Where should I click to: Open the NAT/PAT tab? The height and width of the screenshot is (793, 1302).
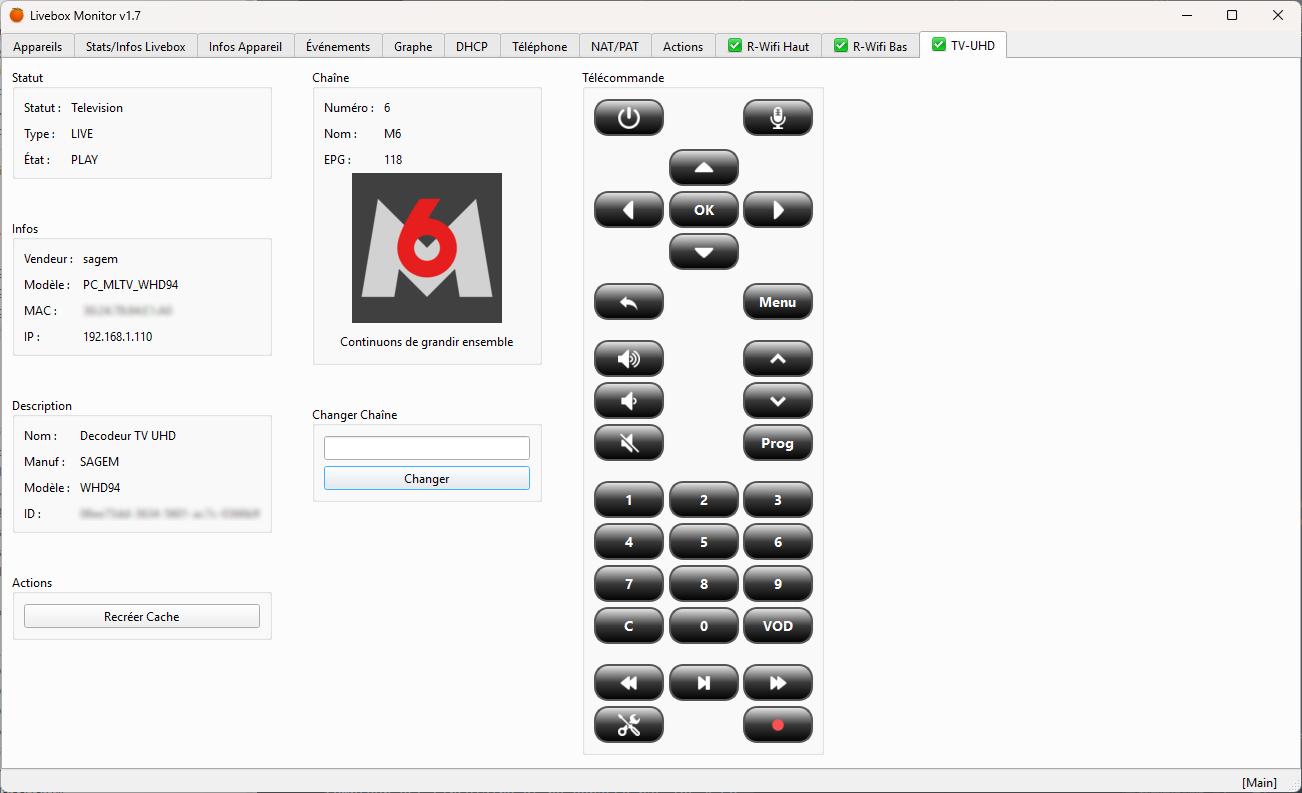[x=615, y=46]
